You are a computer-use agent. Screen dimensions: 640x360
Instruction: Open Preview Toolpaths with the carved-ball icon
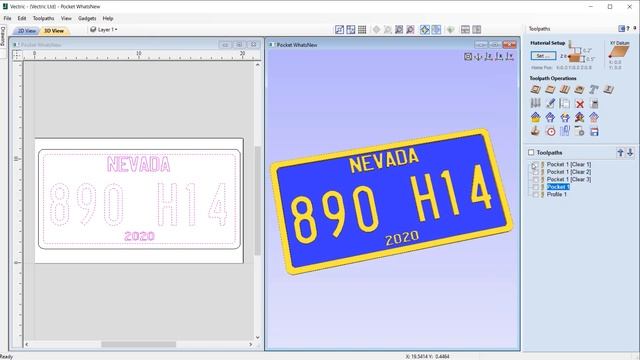point(536,131)
